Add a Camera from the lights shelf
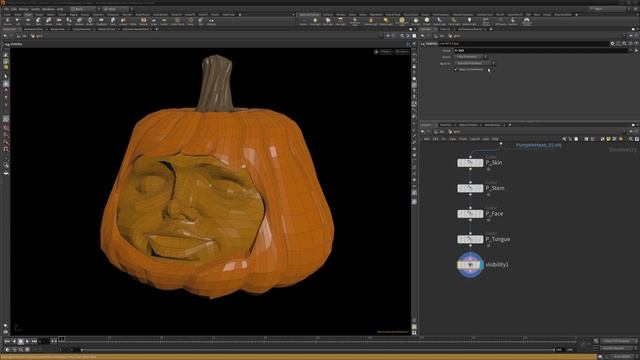Image resolution: width=640 pixels, height=360 pixels. [303, 21]
